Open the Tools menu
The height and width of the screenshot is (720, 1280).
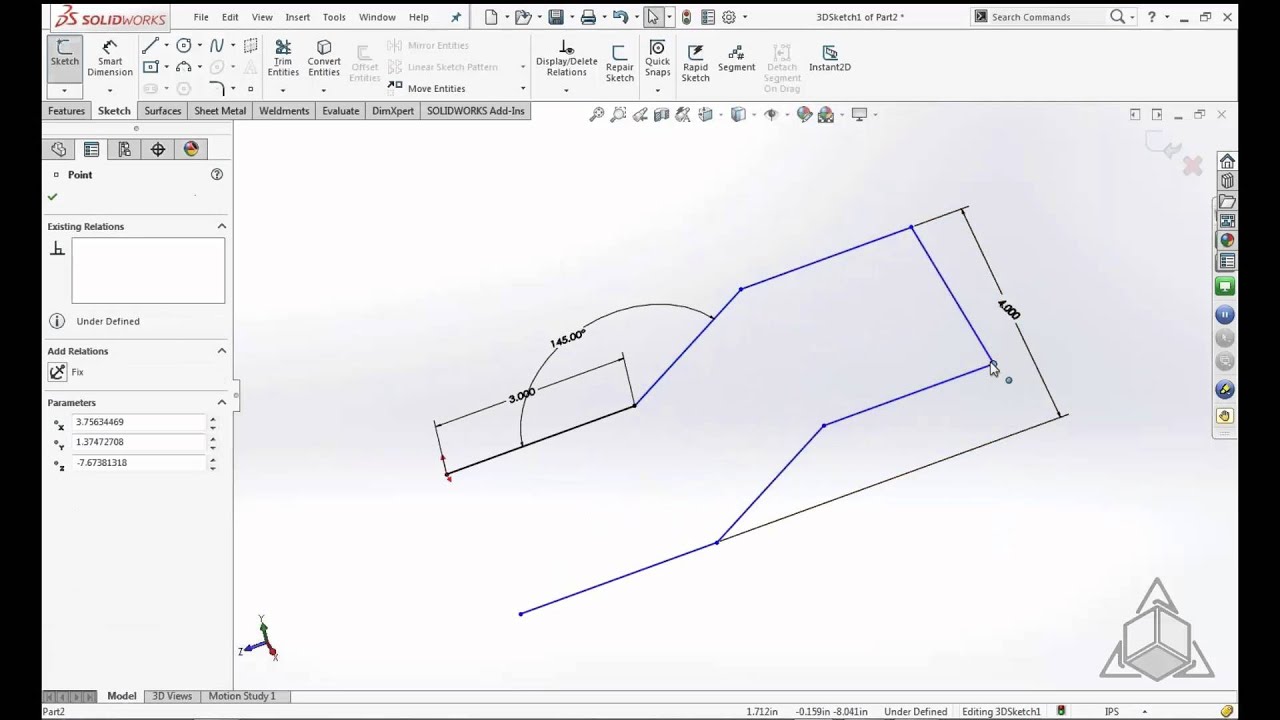[x=334, y=17]
